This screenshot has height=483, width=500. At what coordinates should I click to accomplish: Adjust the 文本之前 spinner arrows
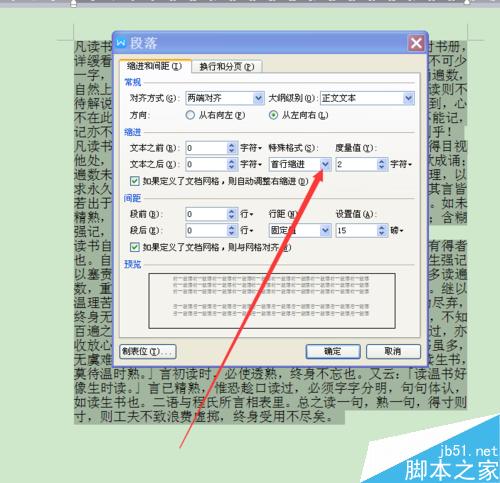click(232, 148)
